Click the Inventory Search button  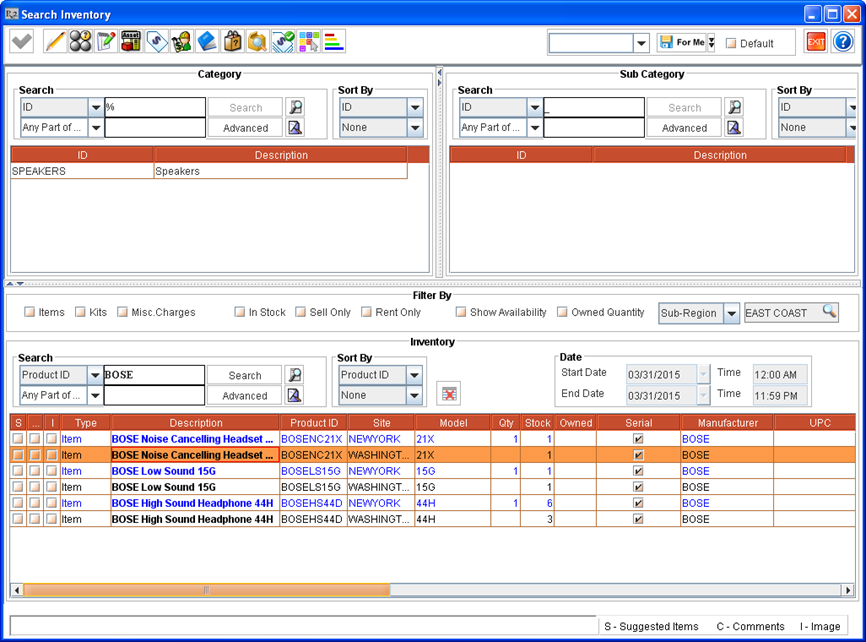tap(245, 375)
